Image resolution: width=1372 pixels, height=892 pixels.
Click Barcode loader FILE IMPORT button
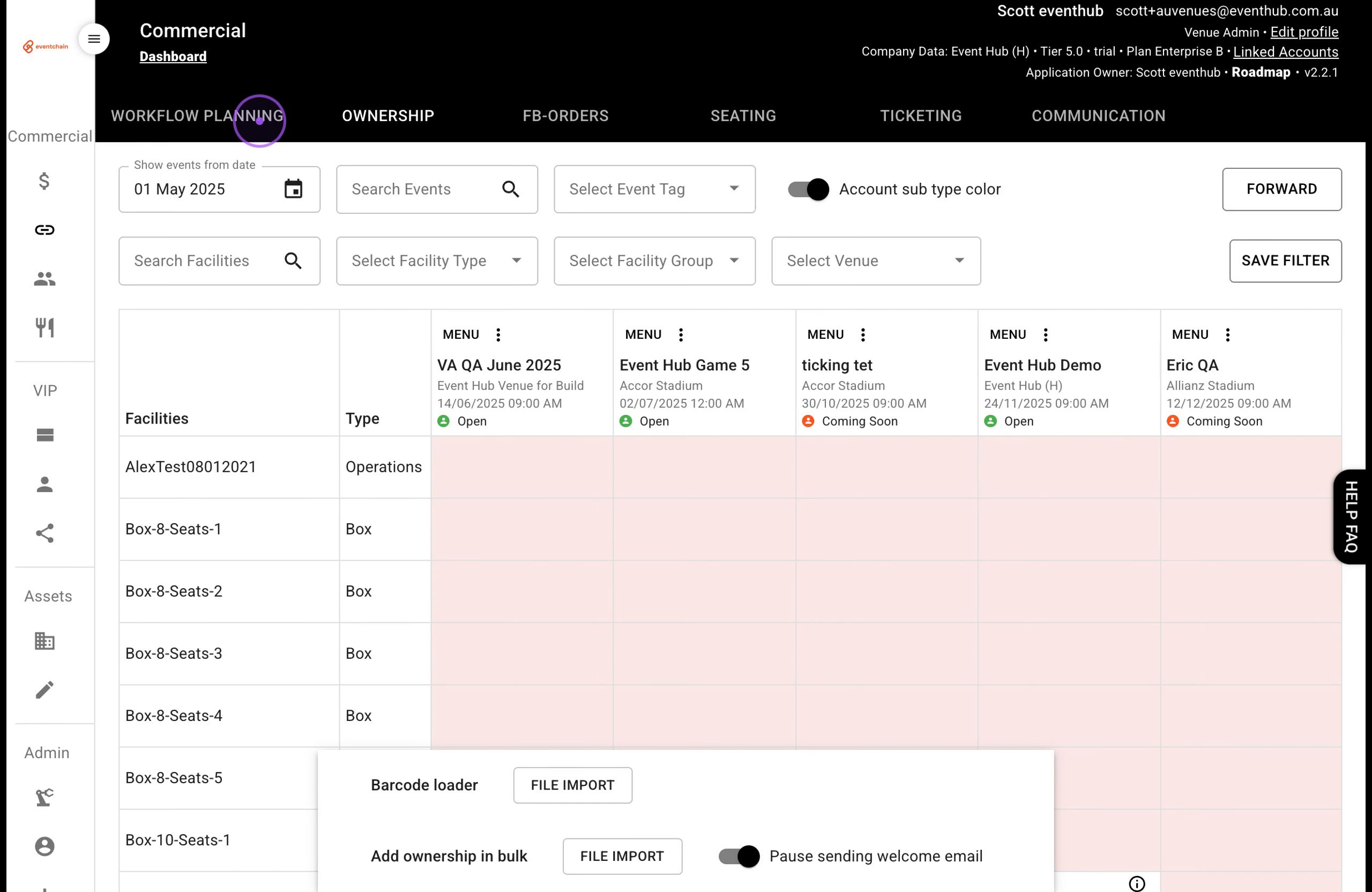(572, 785)
